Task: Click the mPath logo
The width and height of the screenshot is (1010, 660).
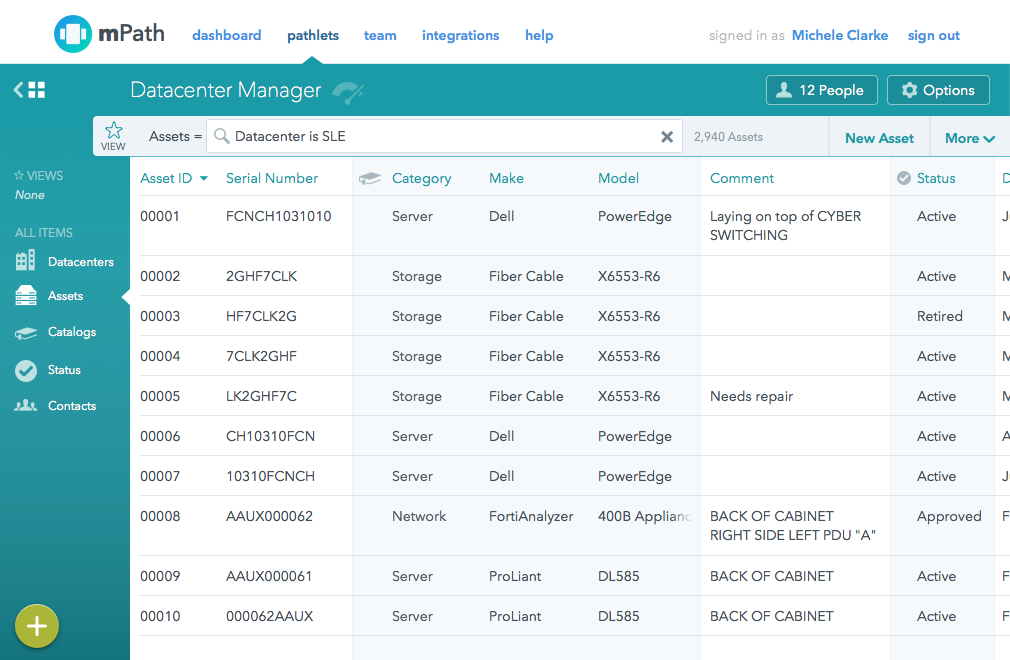Action: [108, 32]
